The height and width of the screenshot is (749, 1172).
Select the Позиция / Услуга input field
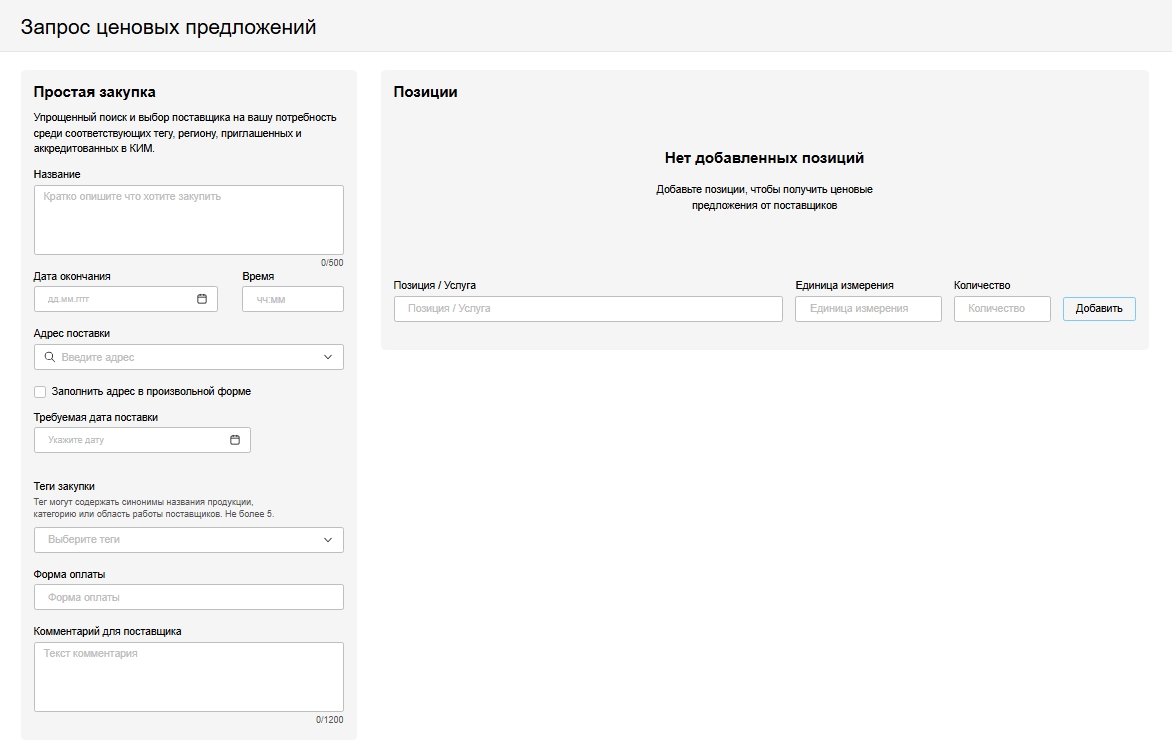point(588,309)
